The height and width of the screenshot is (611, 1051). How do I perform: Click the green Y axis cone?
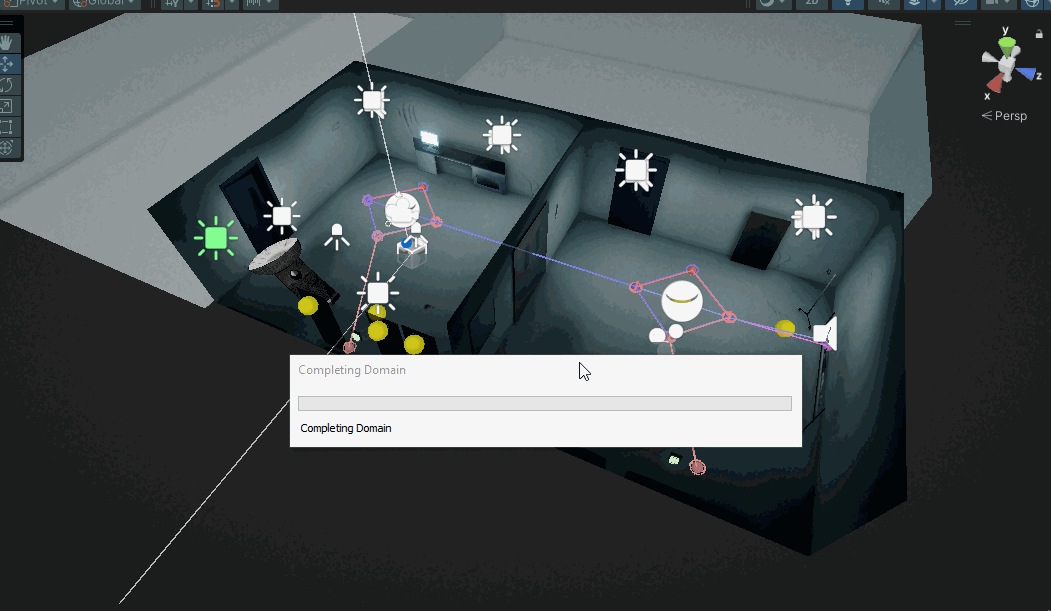pyautogui.click(x=1006, y=44)
